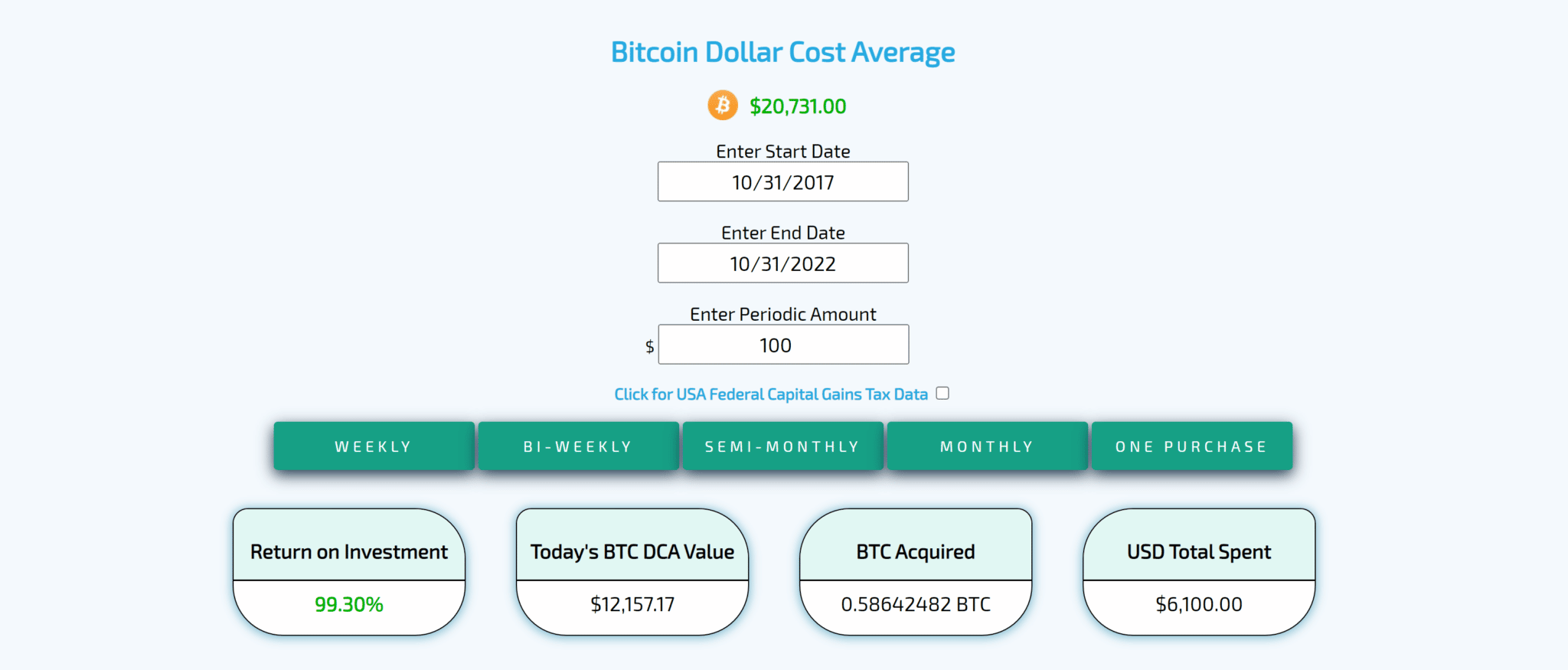Open the Capital Gains Tax Data link
This screenshot has height=670, width=1568.
(770, 394)
